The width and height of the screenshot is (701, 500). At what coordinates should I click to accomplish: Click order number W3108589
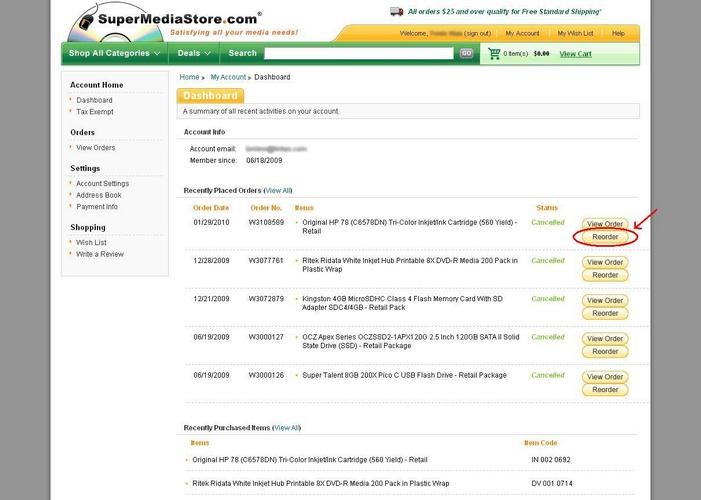pos(266,222)
